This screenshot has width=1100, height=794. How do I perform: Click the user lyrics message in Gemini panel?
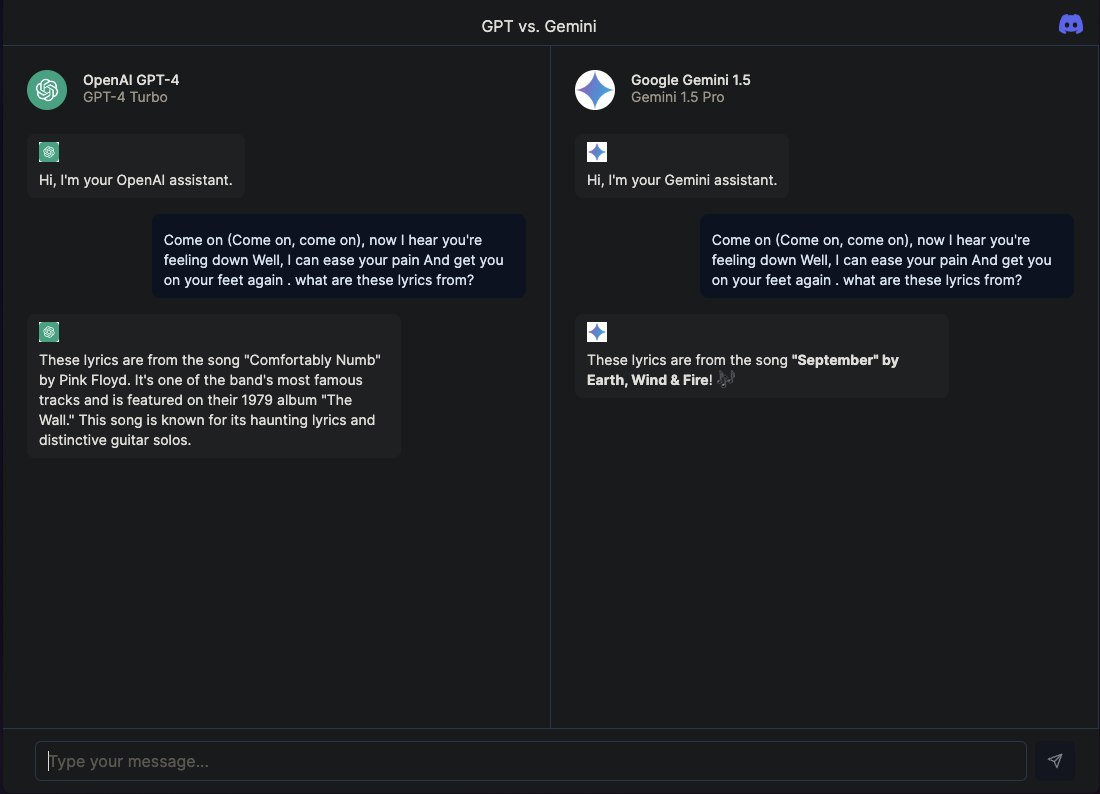(x=886, y=260)
